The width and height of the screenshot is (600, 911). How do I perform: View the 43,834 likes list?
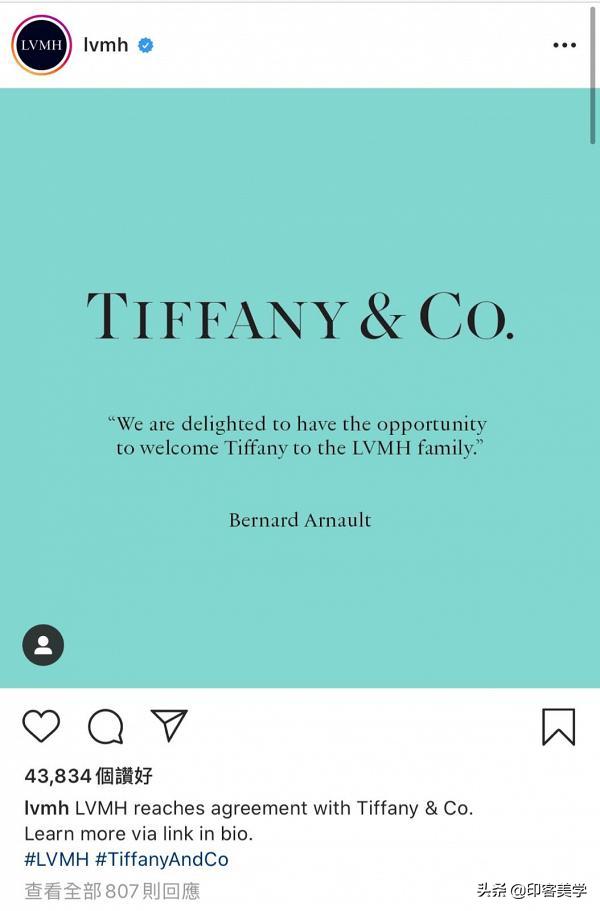(x=89, y=776)
